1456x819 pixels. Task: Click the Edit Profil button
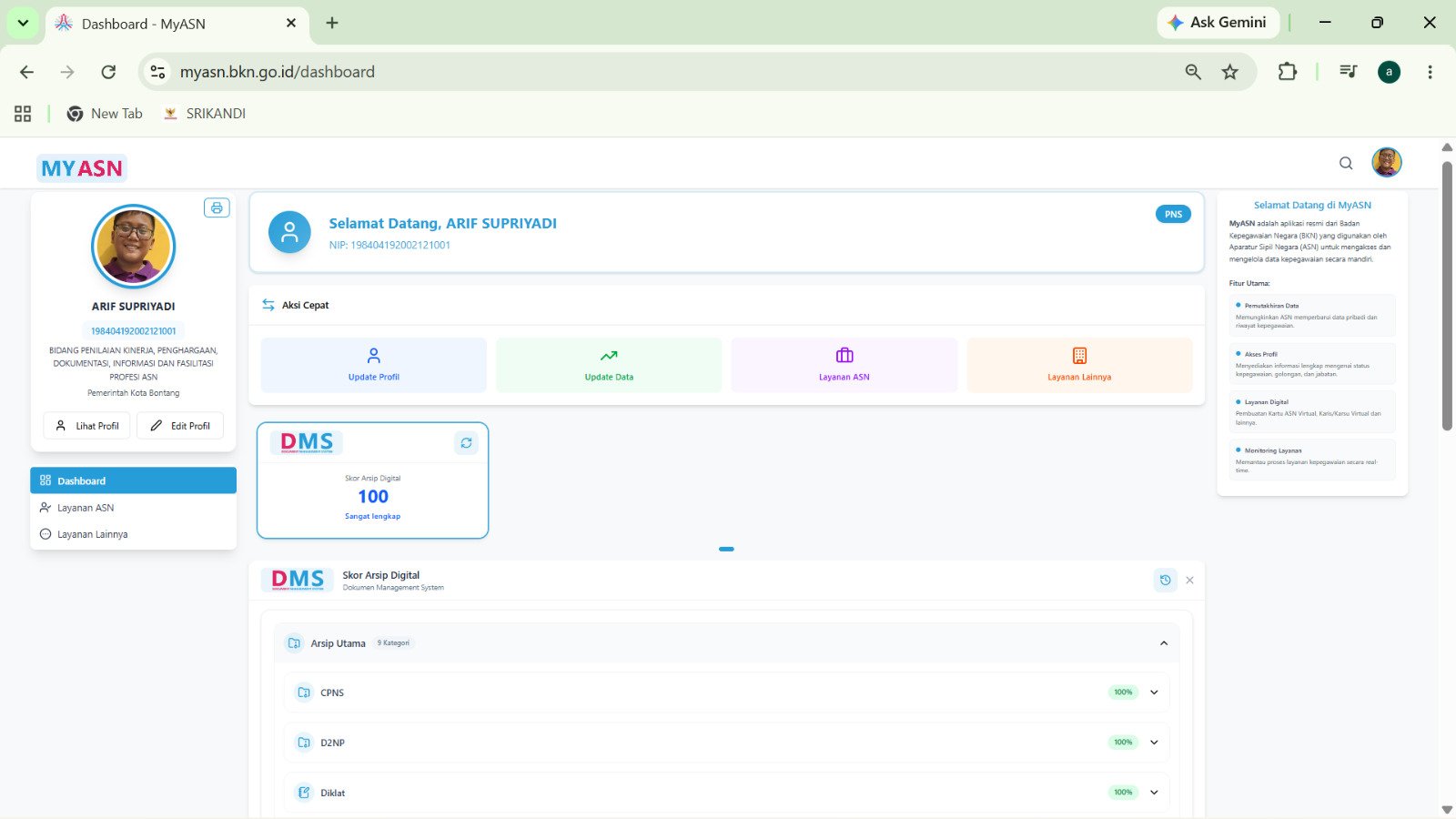[x=180, y=426]
